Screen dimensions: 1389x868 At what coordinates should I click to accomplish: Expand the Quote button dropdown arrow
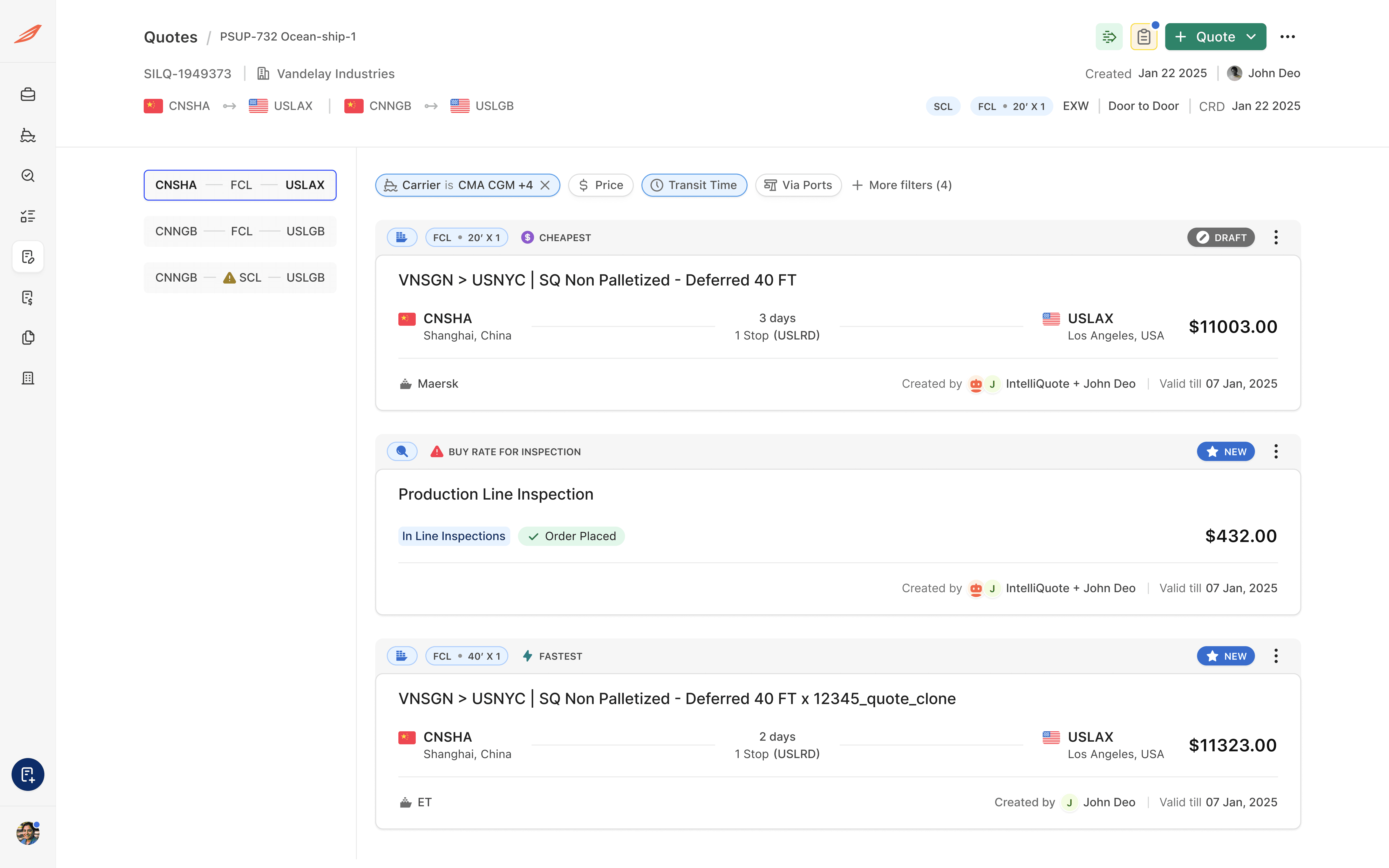(1251, 37)
